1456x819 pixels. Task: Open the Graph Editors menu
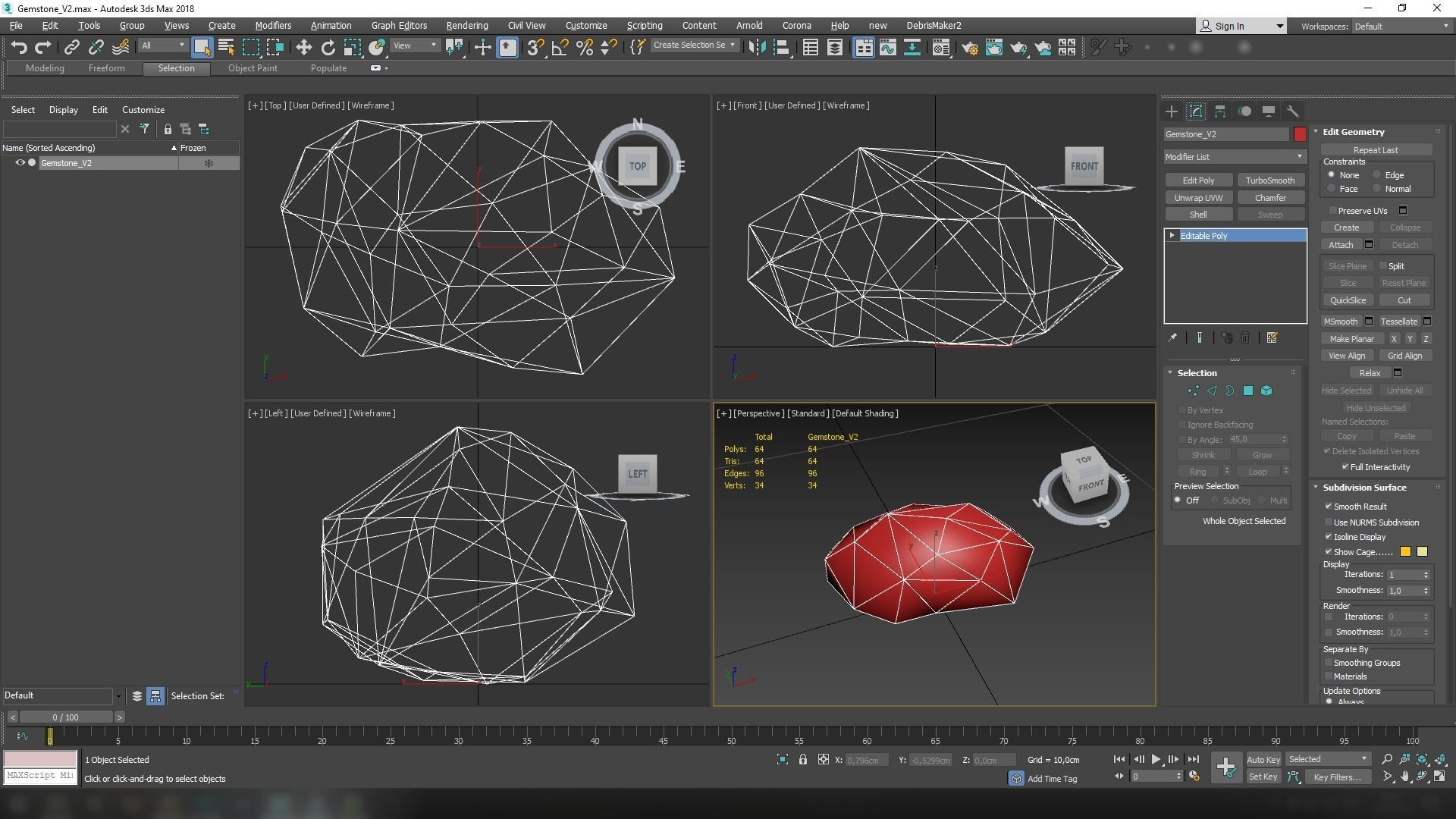coord(399,25)
